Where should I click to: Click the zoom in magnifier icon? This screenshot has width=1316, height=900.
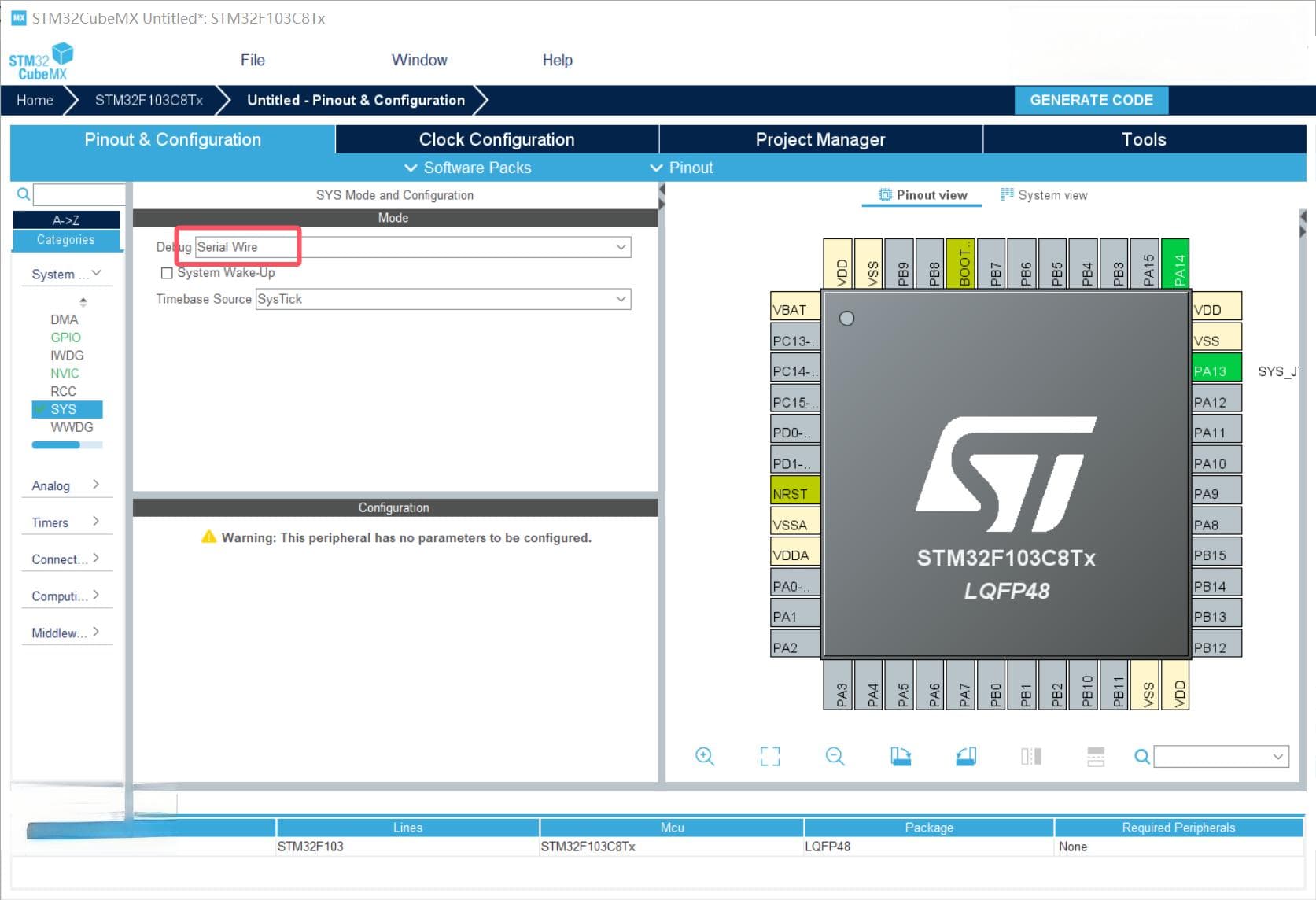(705, 756)
